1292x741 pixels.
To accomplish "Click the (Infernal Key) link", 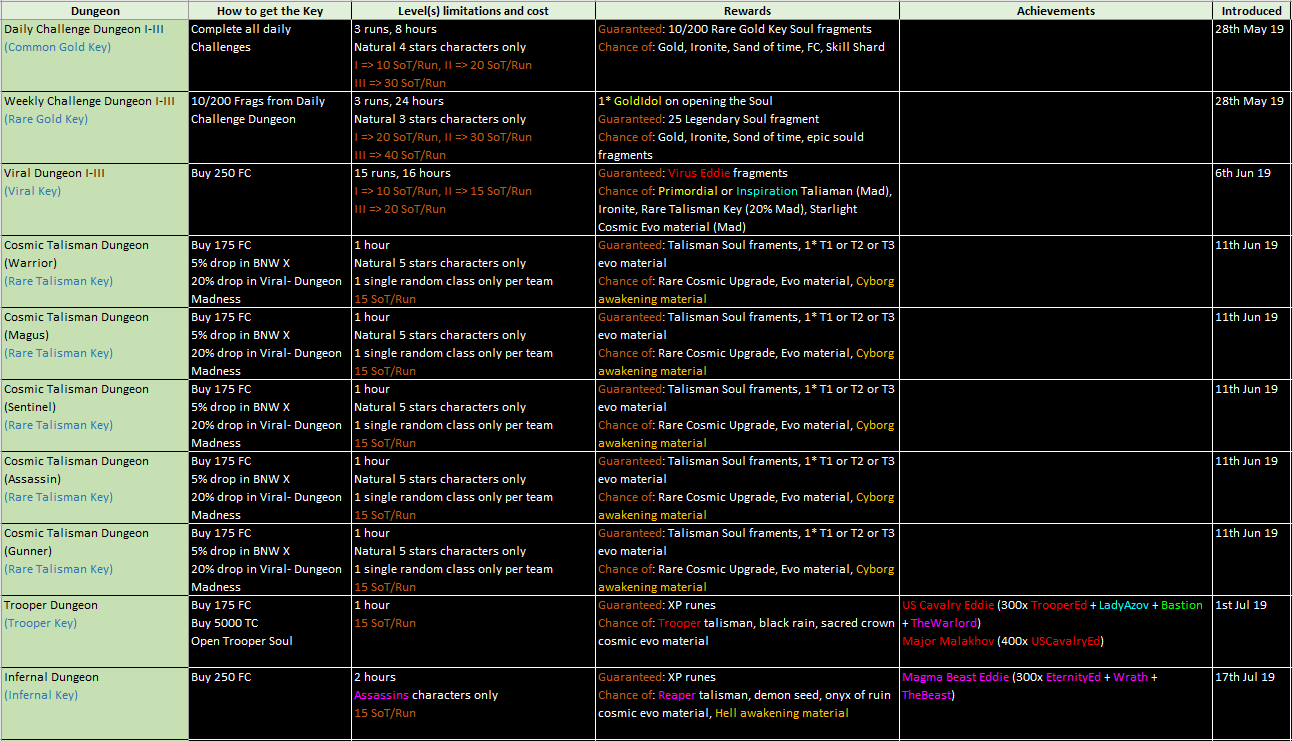I will (x=41, y=695).
